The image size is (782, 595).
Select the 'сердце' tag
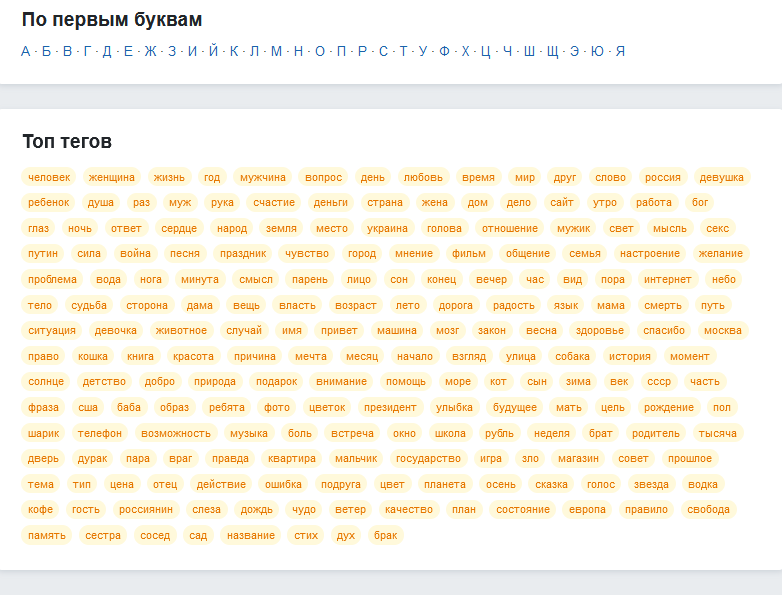pyautogui.click(x=179, y=228)
